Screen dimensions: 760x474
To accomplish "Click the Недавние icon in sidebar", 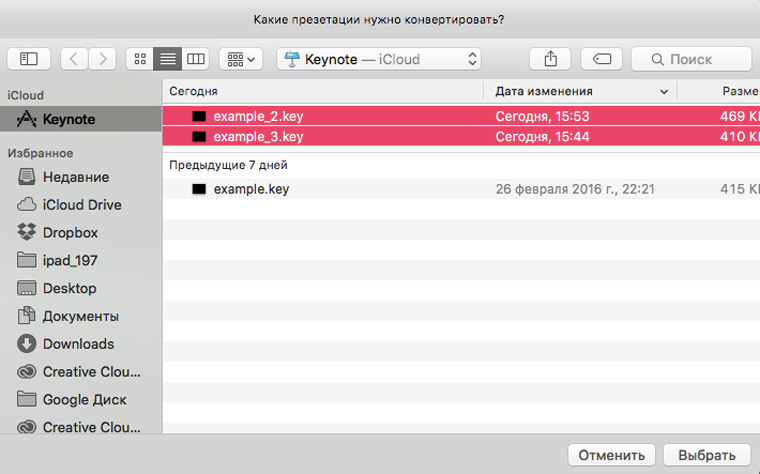I will 27,177.
